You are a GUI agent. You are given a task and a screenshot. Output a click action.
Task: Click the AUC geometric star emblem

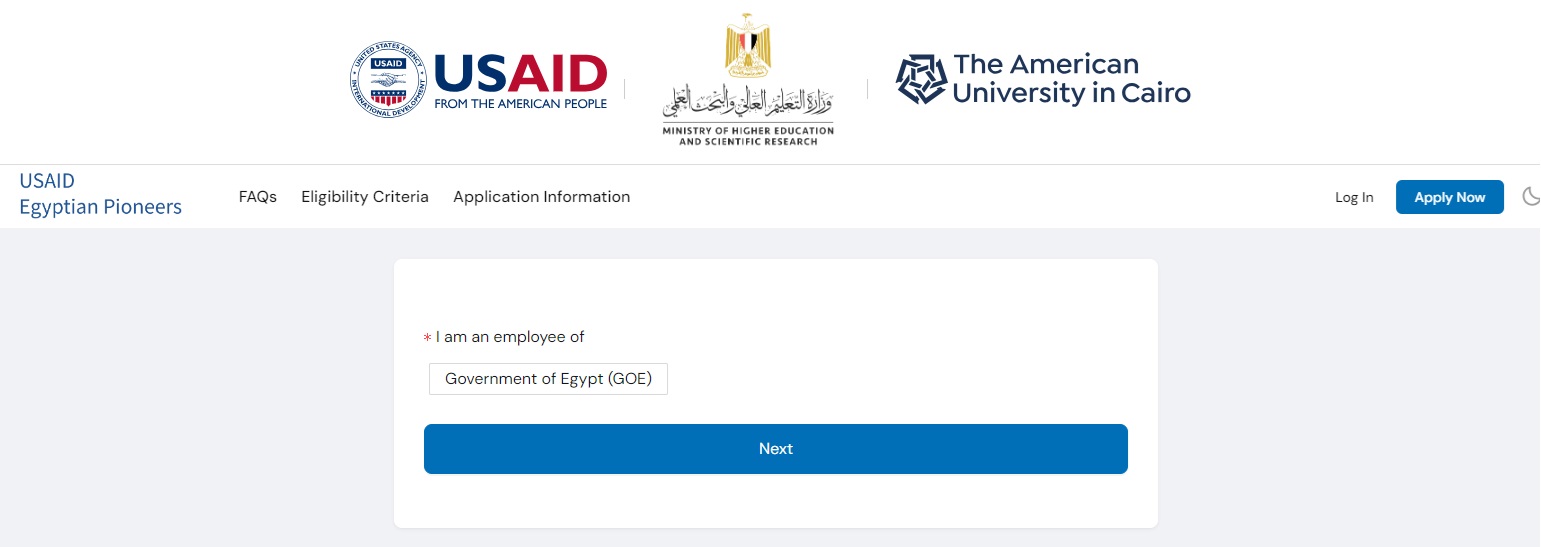coord(920,80)
